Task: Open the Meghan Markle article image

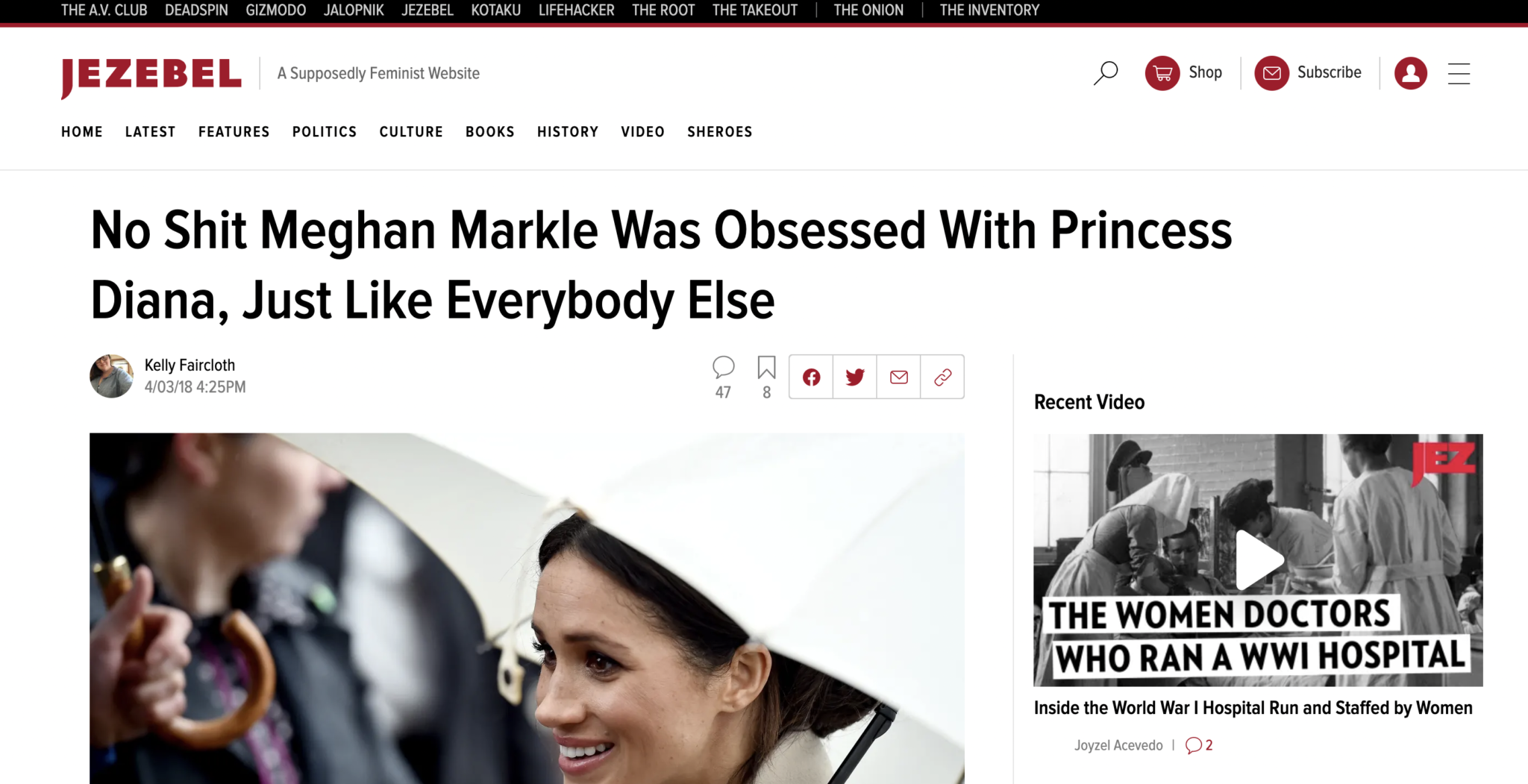Action: (x=527, y=608)
